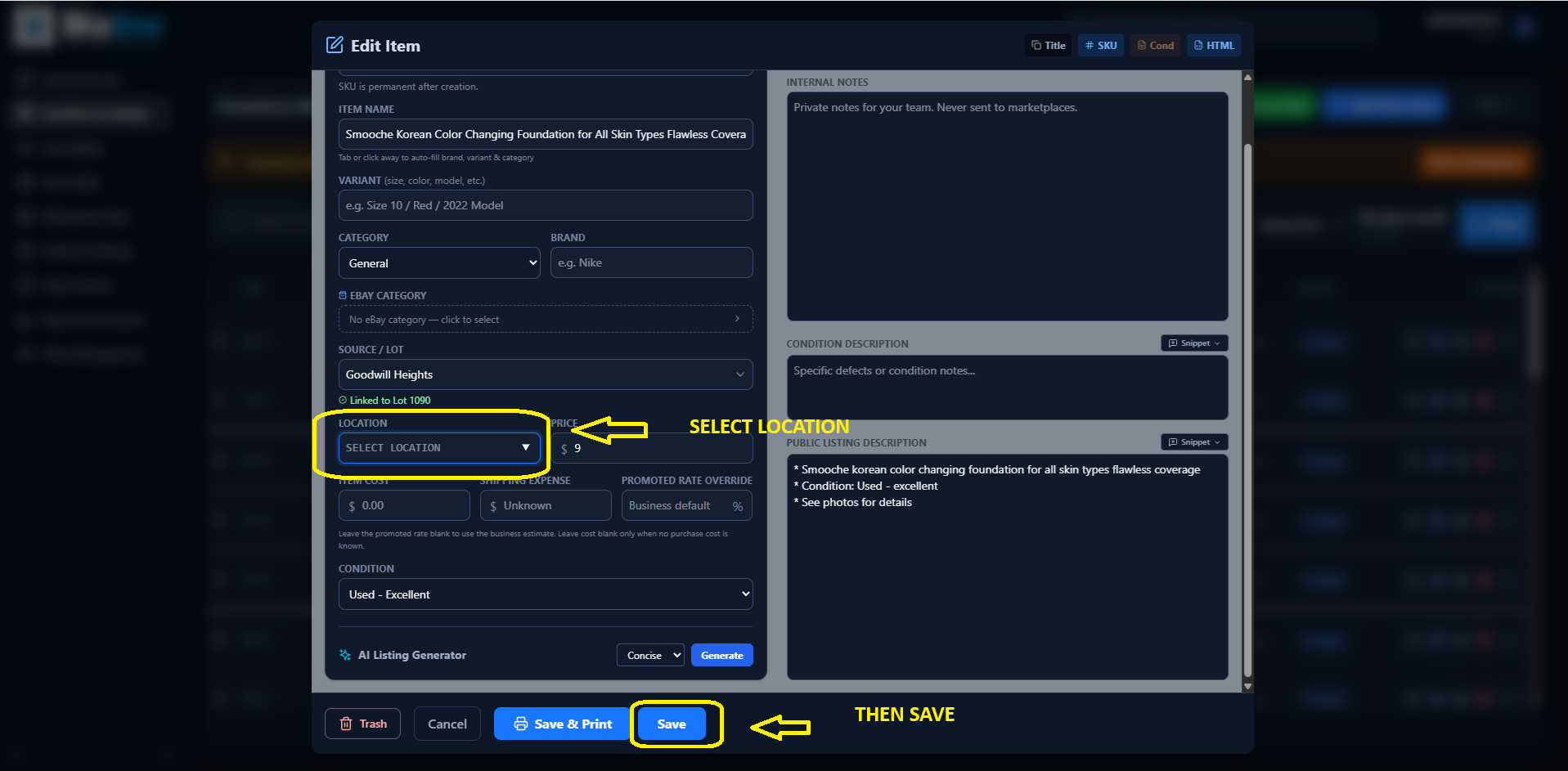Click the Cond button in header
Viewport: 1568px width, 771px height.
pos(1155,46)
